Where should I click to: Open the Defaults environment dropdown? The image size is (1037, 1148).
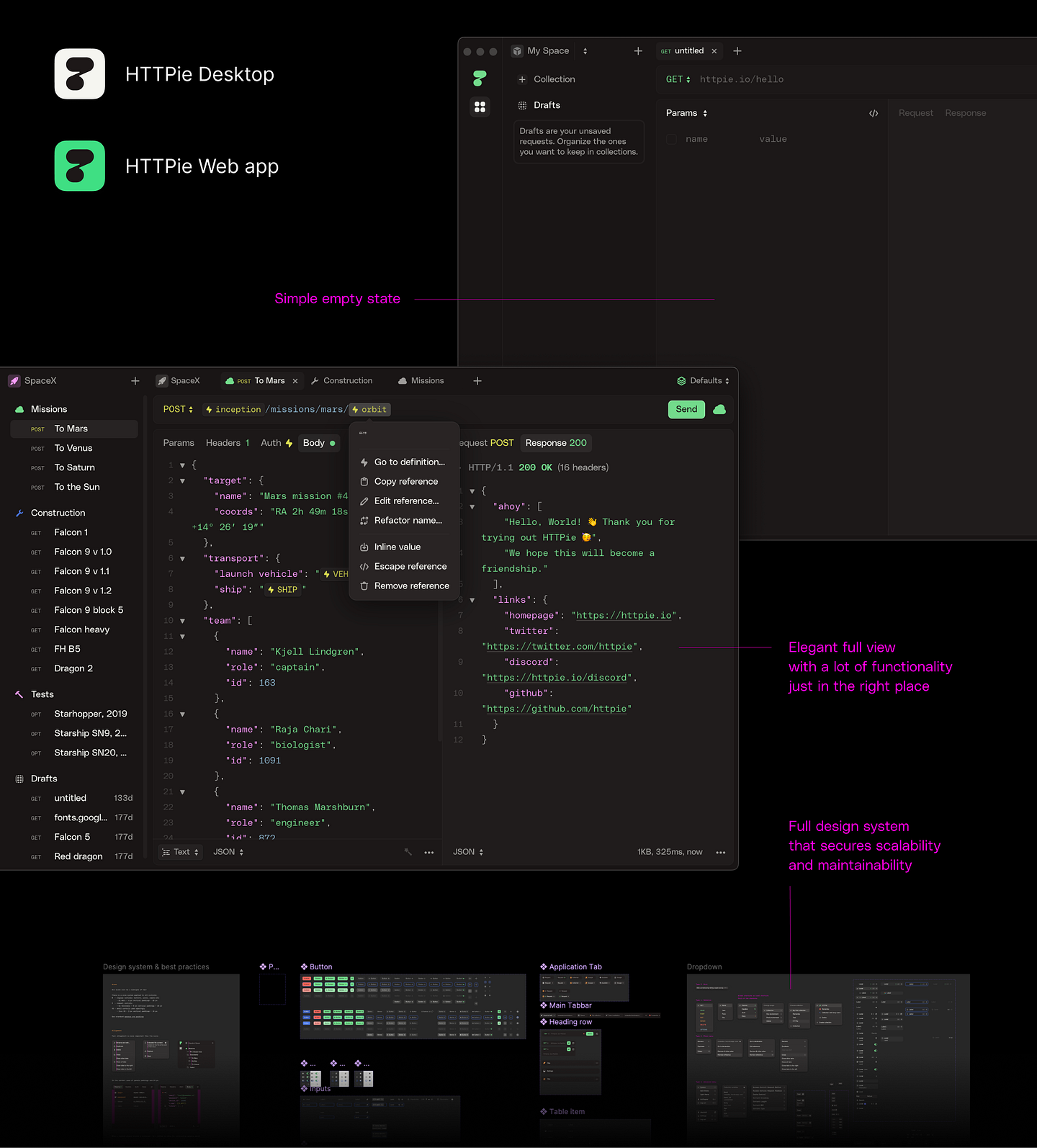pos(703,381)
